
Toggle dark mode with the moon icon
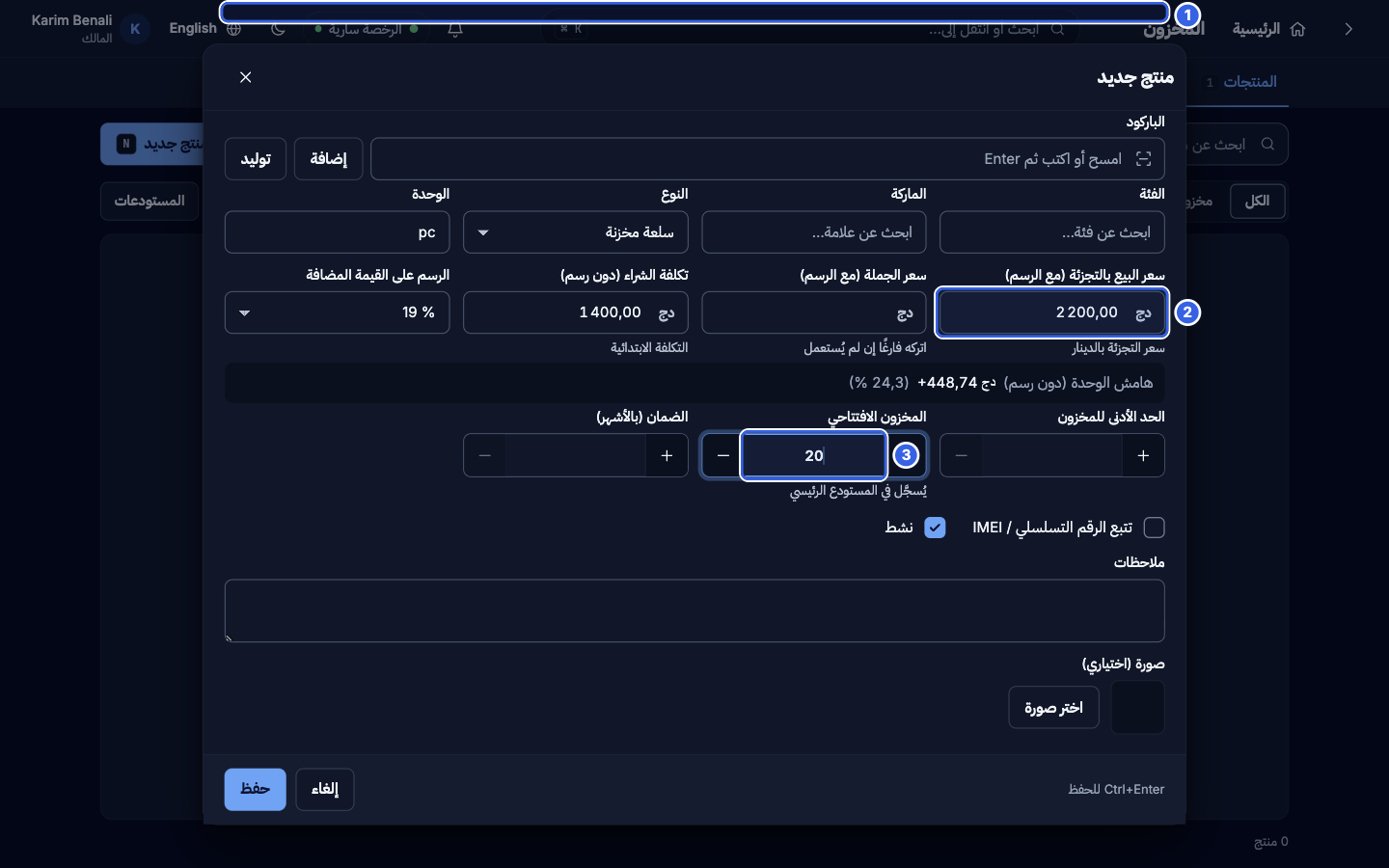click(279, 29)
